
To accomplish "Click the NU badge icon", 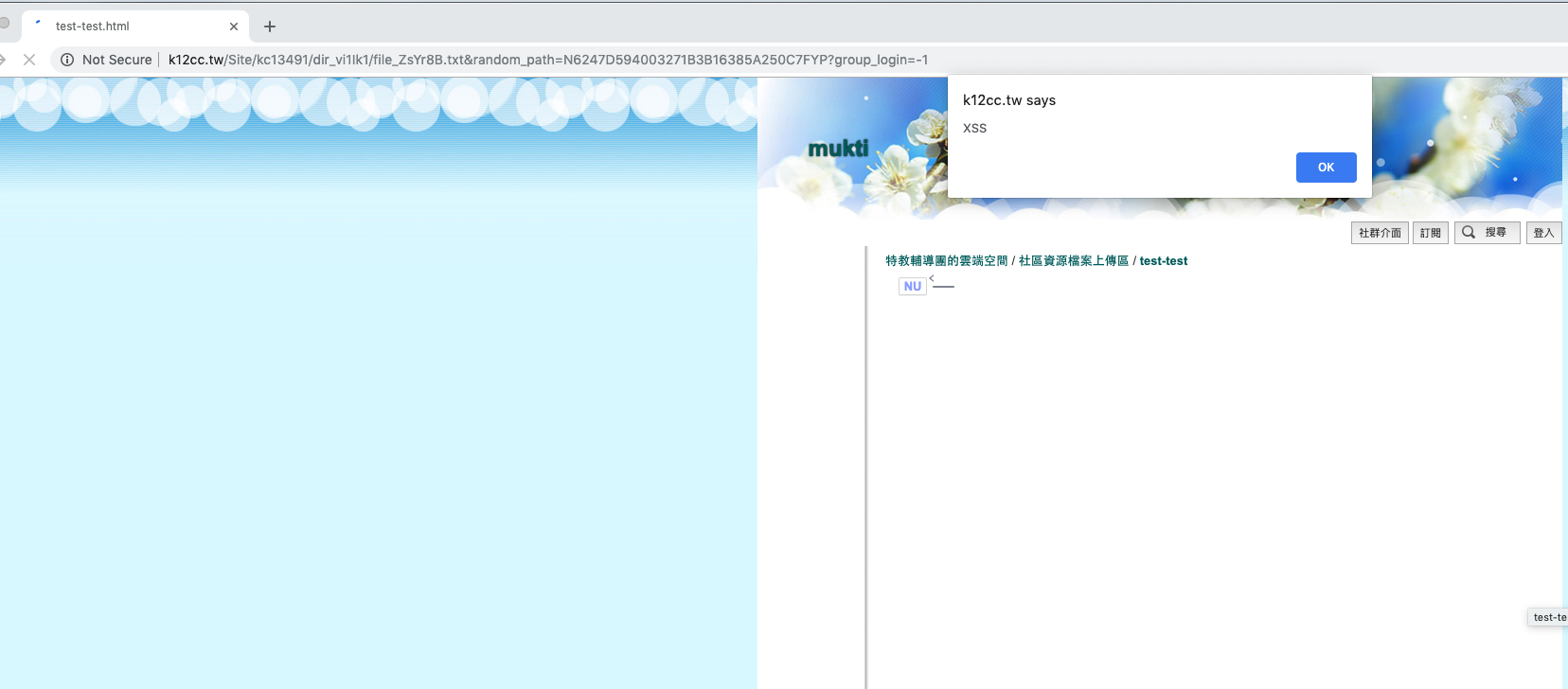I will (x=913, y=286).
